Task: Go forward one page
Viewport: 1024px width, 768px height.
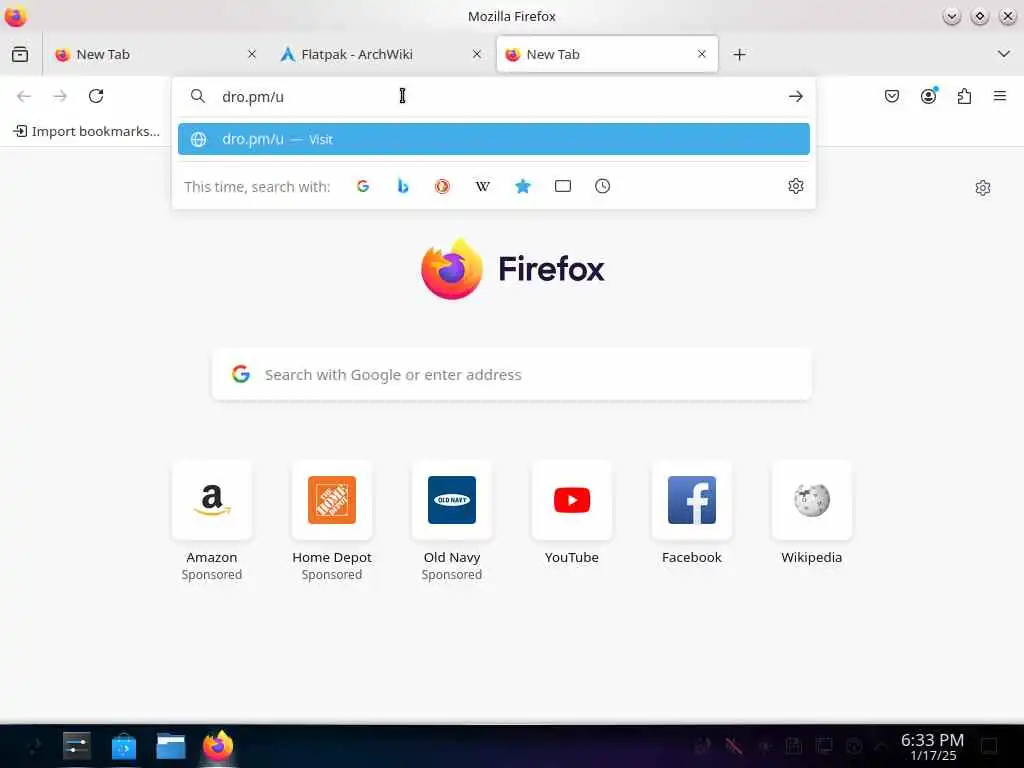Action: [x=60, y=97]
